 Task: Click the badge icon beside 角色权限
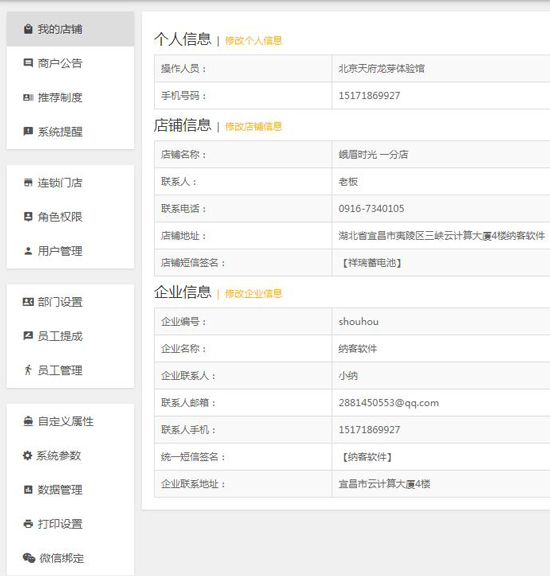[28, 217]
